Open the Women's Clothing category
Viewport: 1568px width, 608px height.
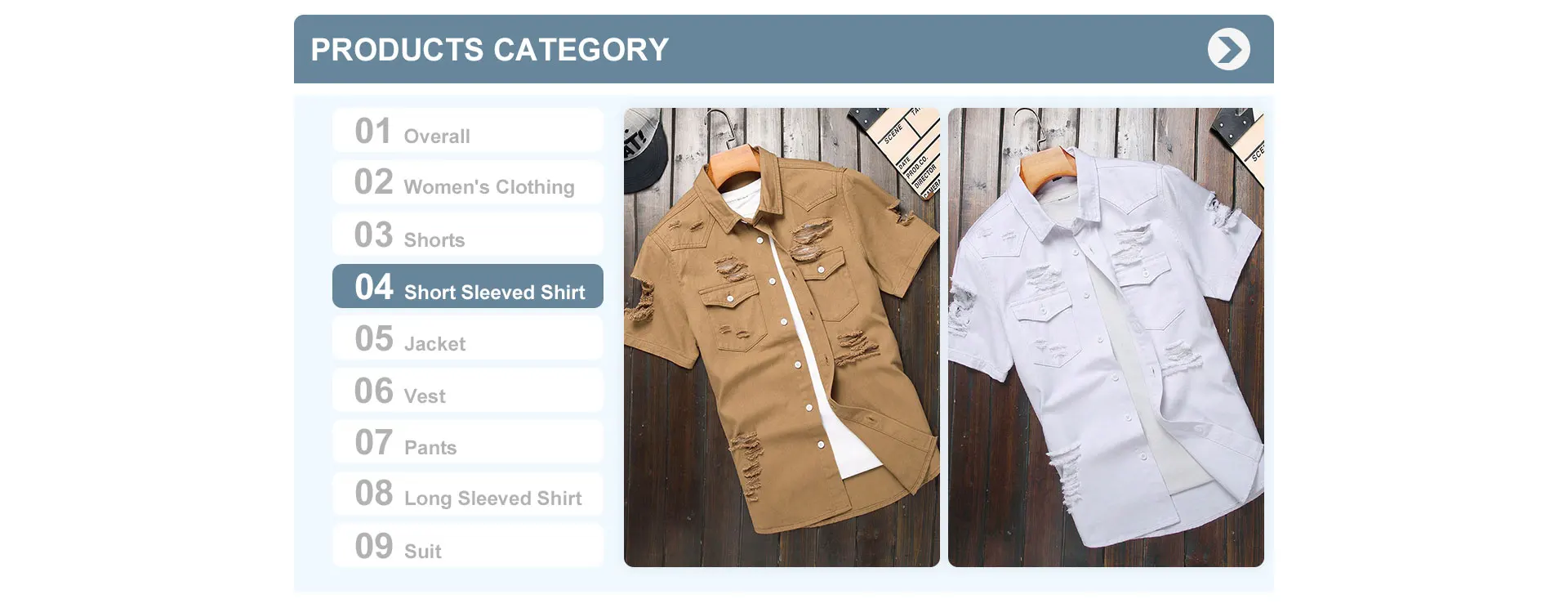click(x=468, y=182)
